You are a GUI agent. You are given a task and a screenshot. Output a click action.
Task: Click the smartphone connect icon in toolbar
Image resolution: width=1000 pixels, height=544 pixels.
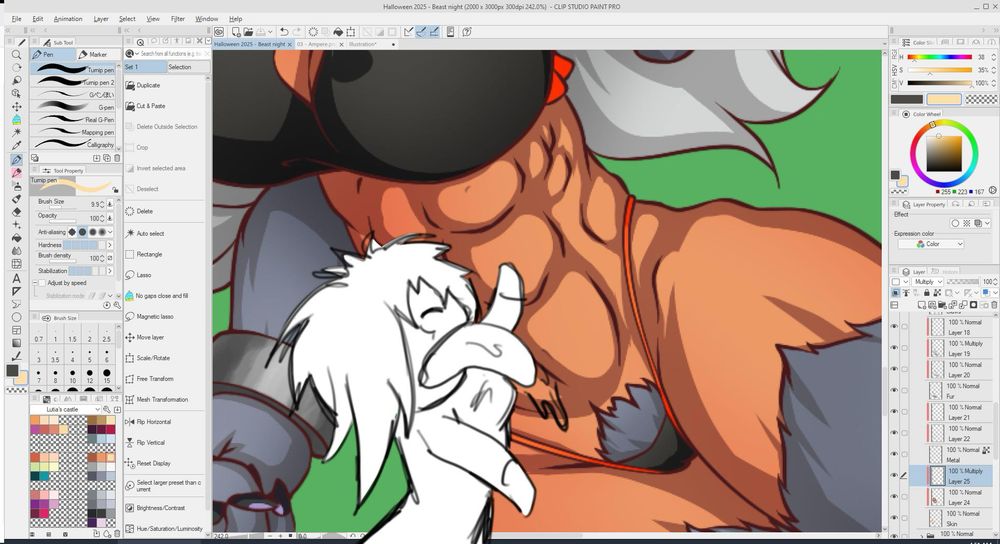point(450,32)
